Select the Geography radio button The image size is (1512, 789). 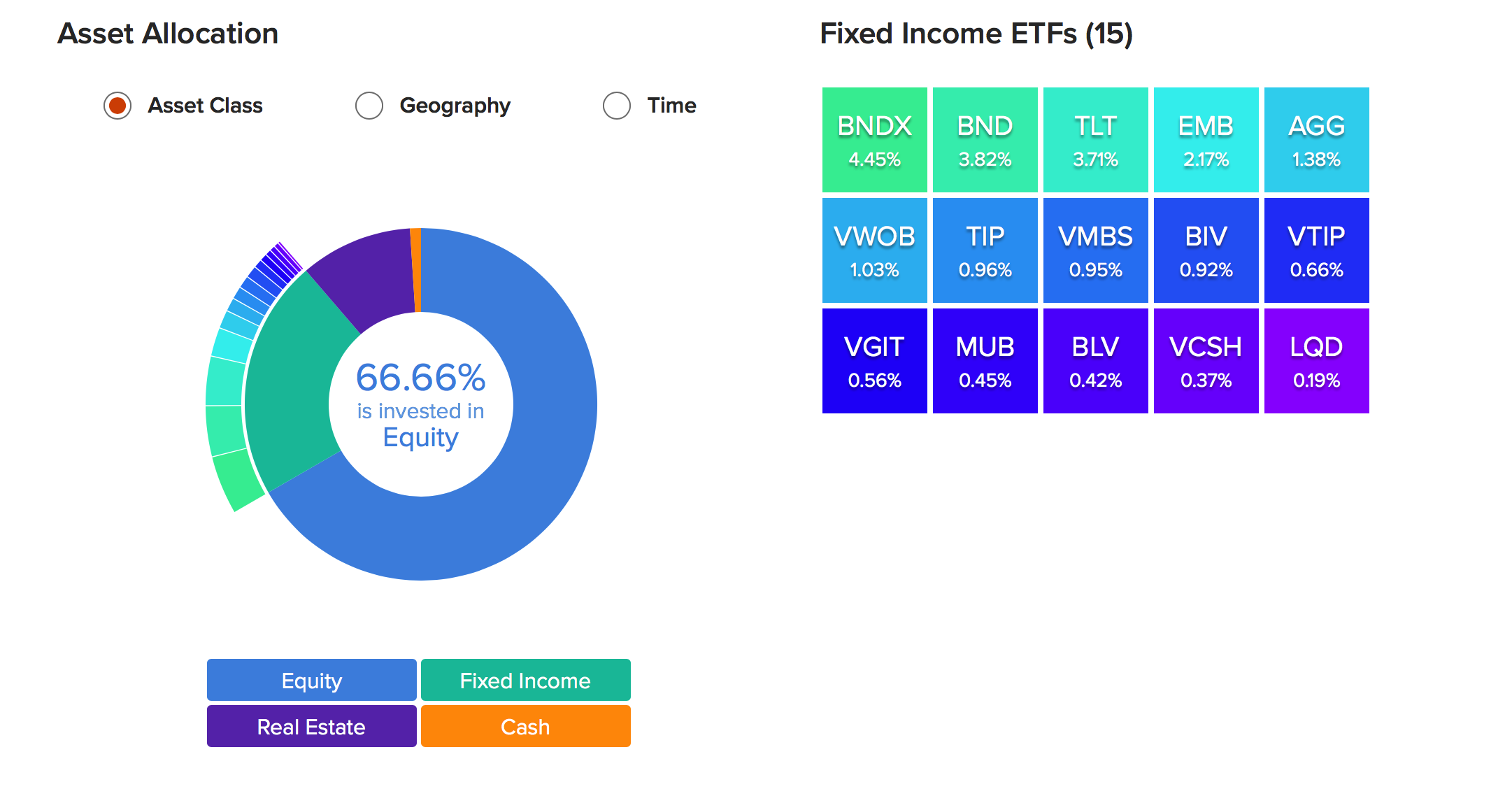coord(369,106)
